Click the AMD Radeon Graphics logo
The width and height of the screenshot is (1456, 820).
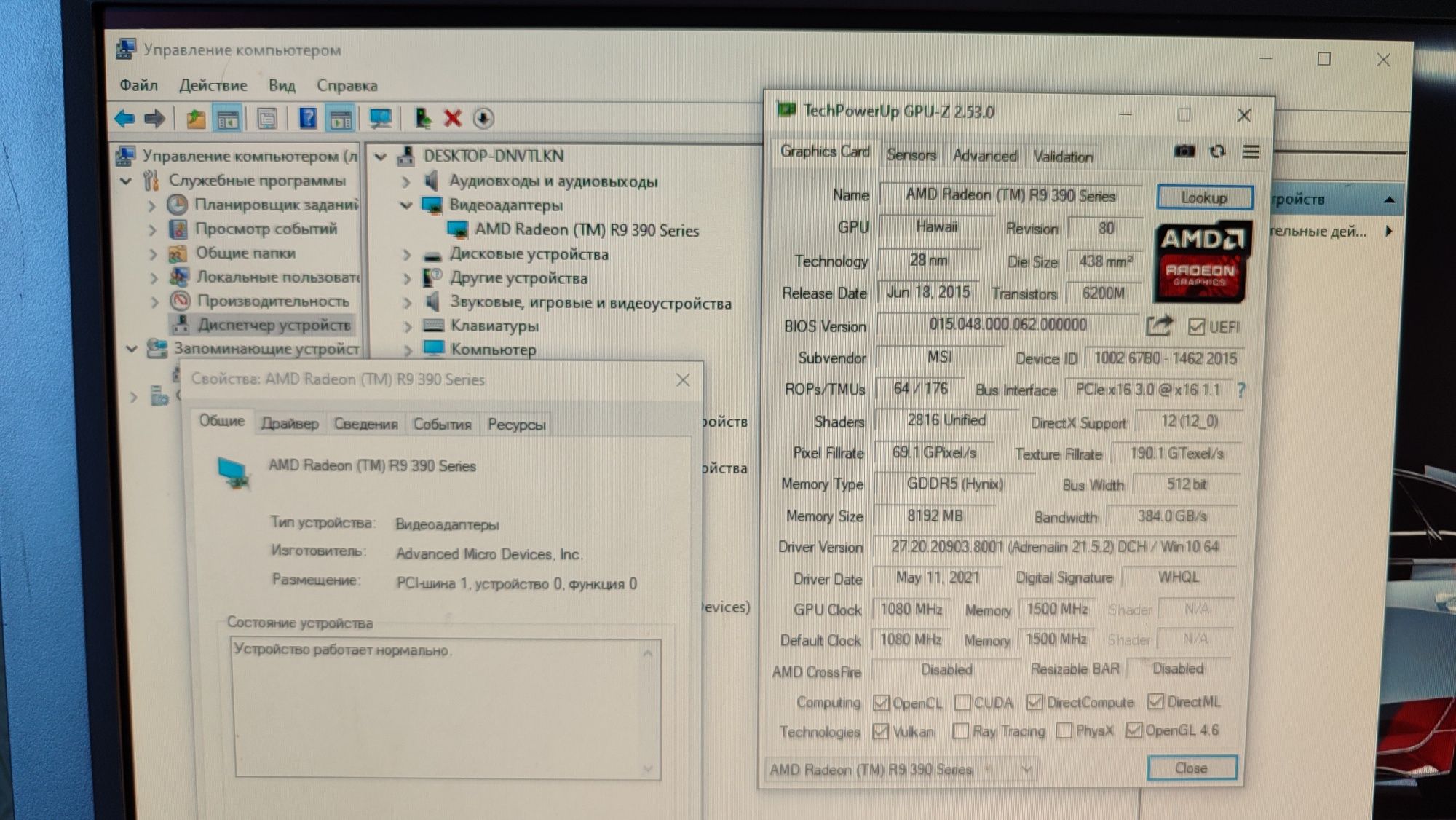(1202, 263)
